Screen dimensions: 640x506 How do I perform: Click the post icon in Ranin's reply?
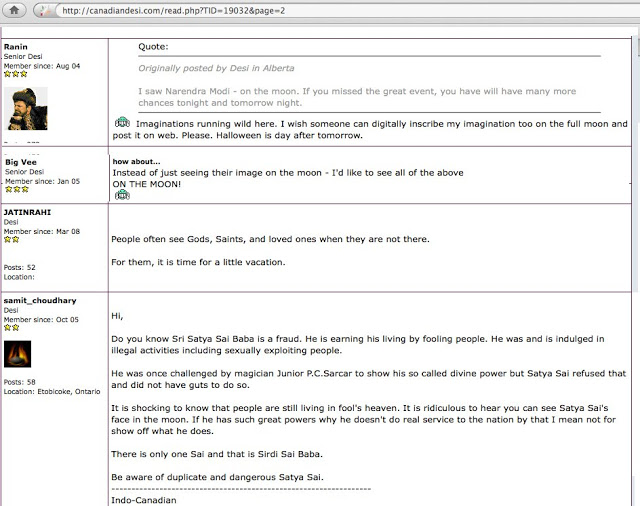pos(123,122)
